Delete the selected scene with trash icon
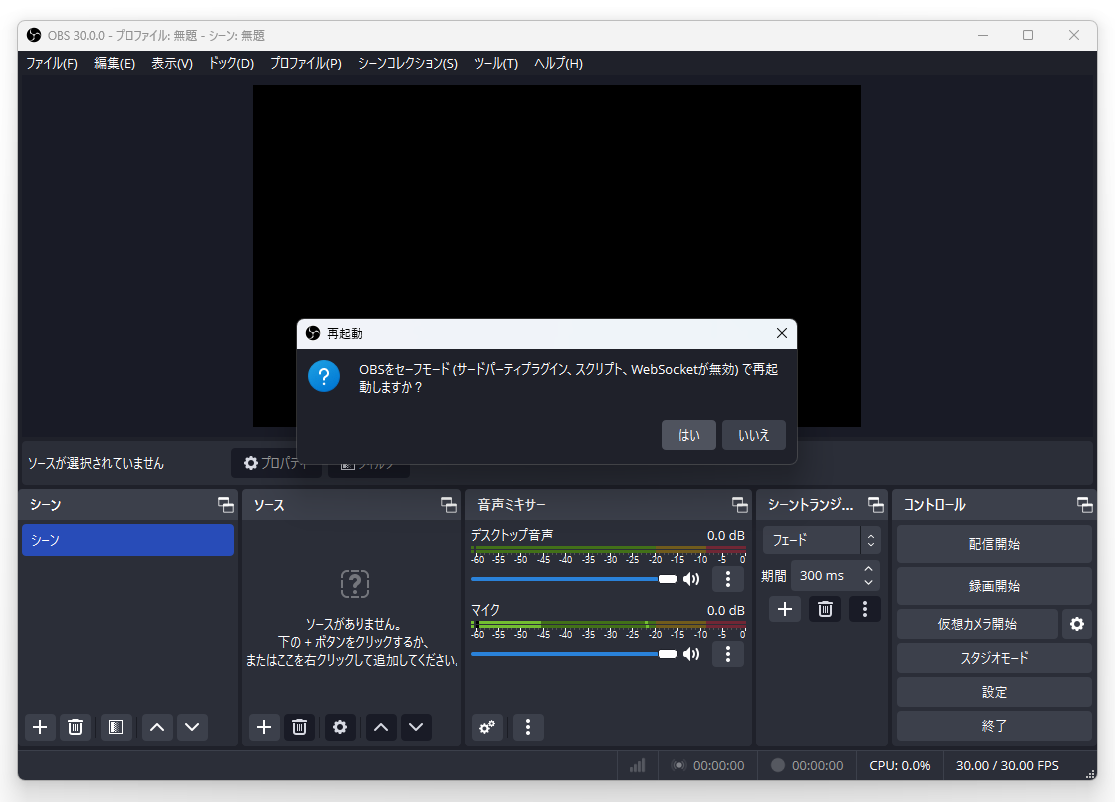 click(x=75, y=727)
